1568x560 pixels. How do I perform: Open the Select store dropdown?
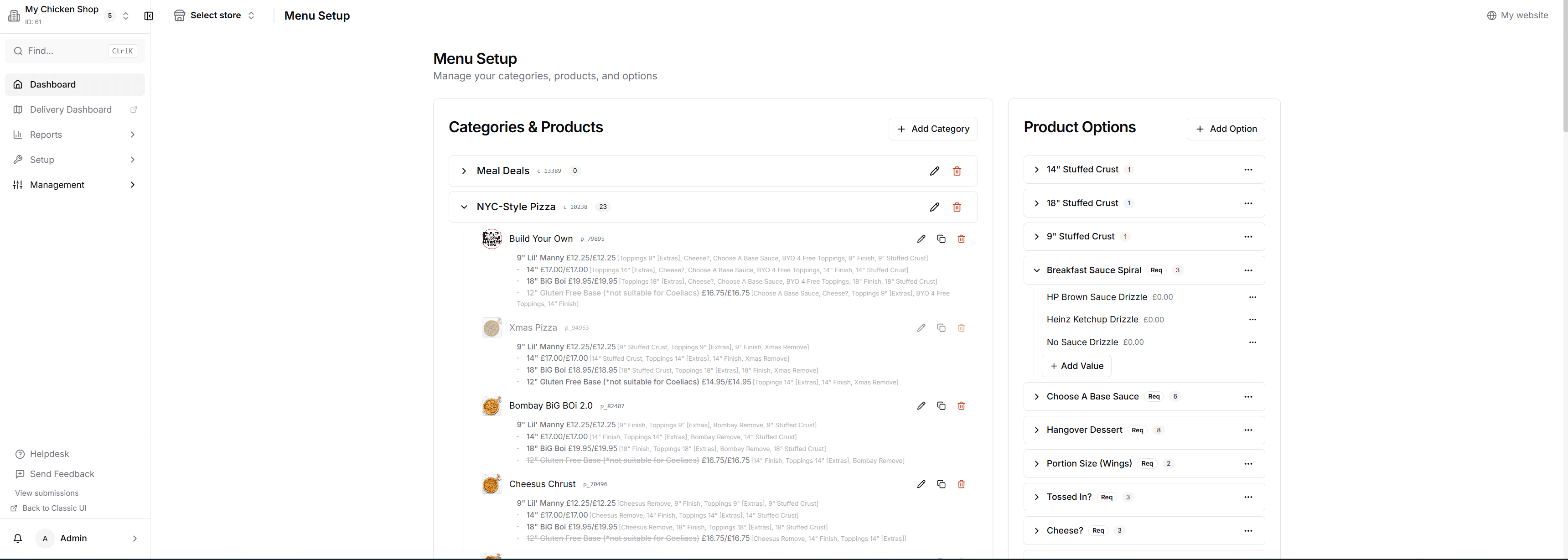pos(214,16)
